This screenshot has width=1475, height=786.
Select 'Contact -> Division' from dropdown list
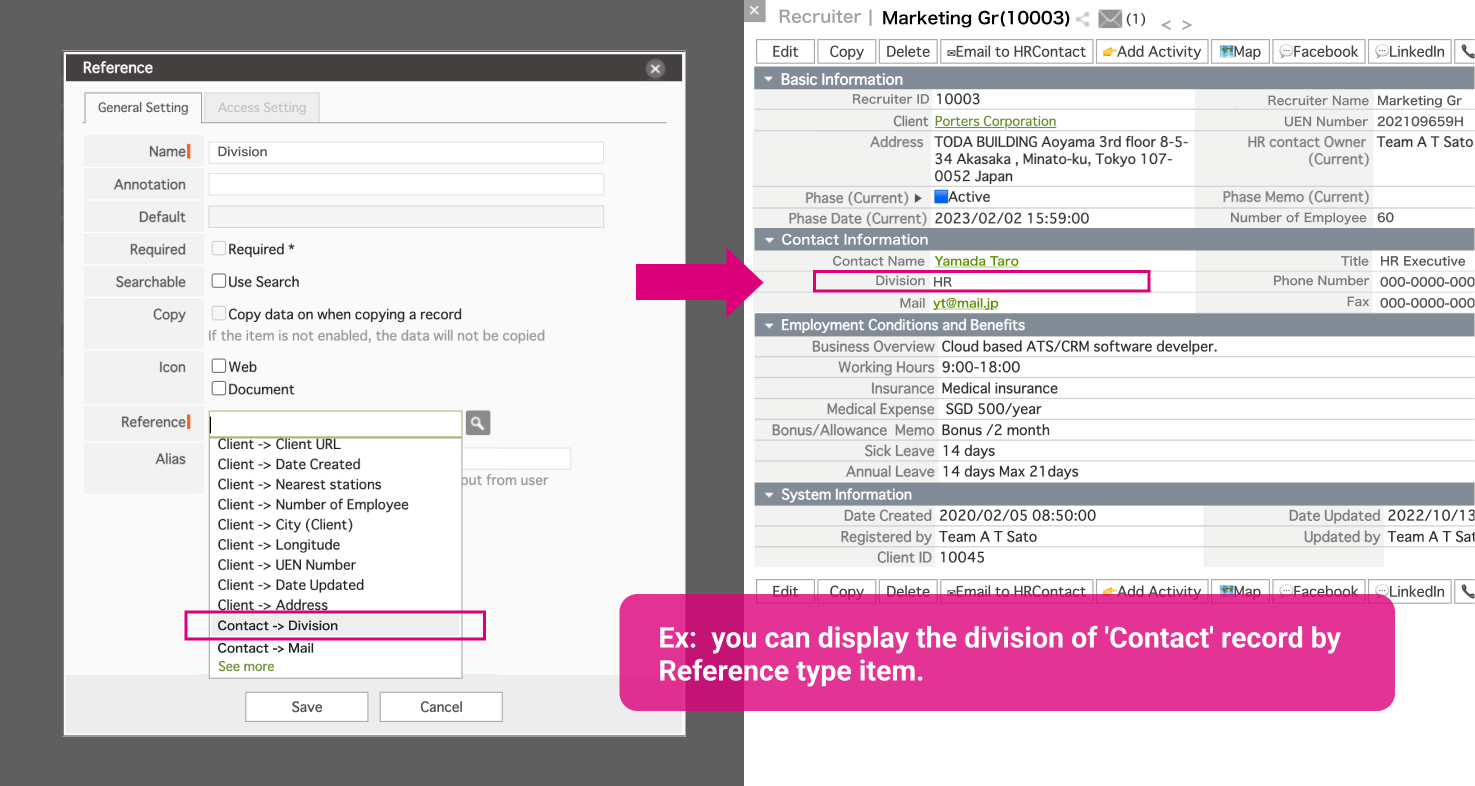(278, 626)
